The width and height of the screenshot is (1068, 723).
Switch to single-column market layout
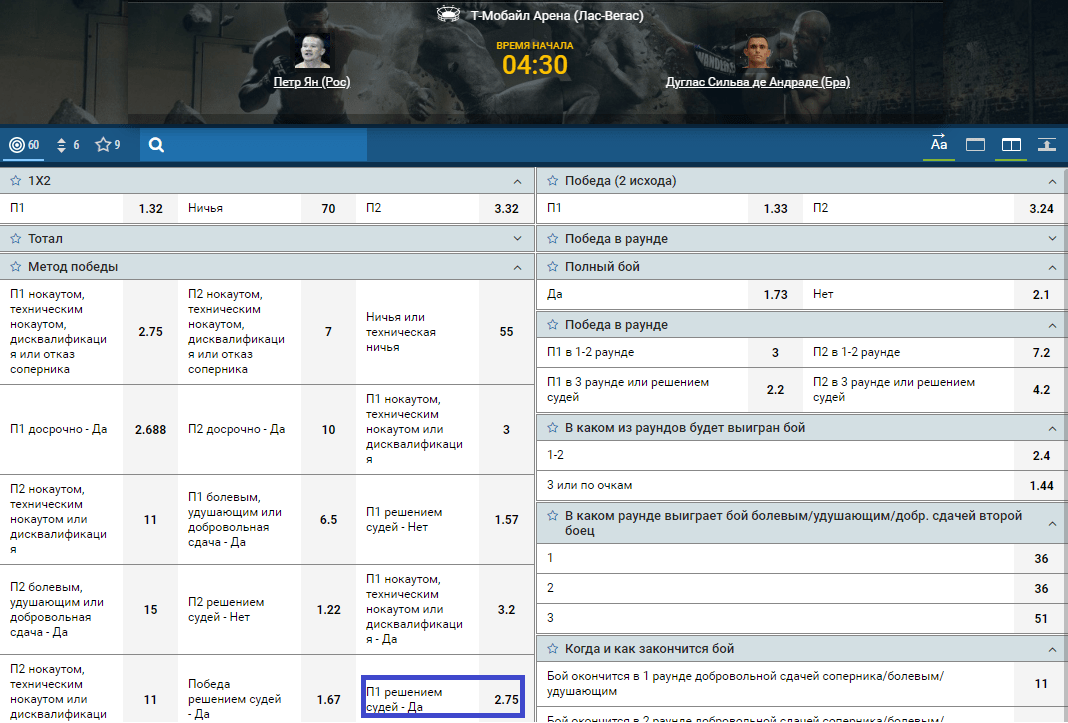pos(975,144)
